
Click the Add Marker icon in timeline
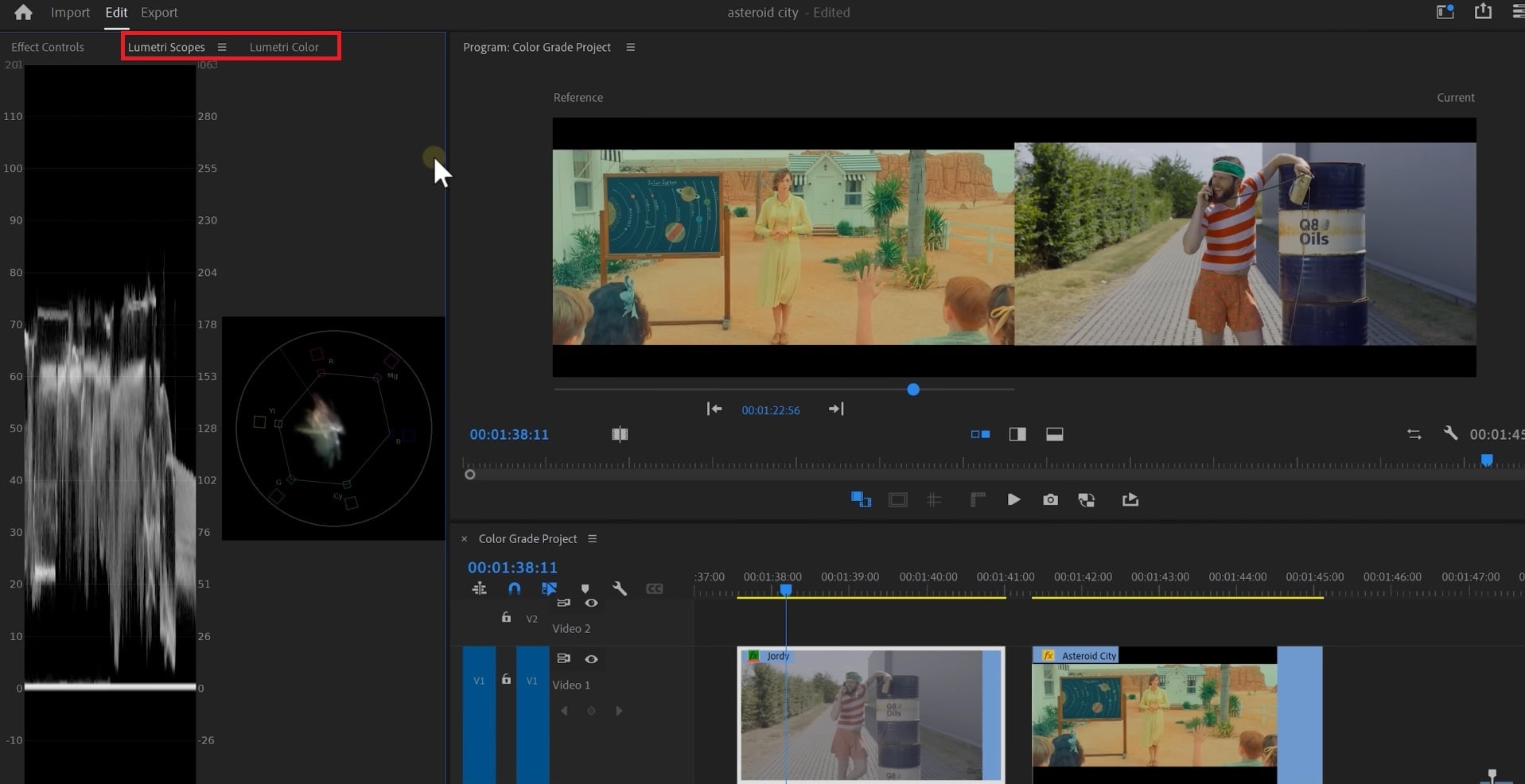click(585, 589)
